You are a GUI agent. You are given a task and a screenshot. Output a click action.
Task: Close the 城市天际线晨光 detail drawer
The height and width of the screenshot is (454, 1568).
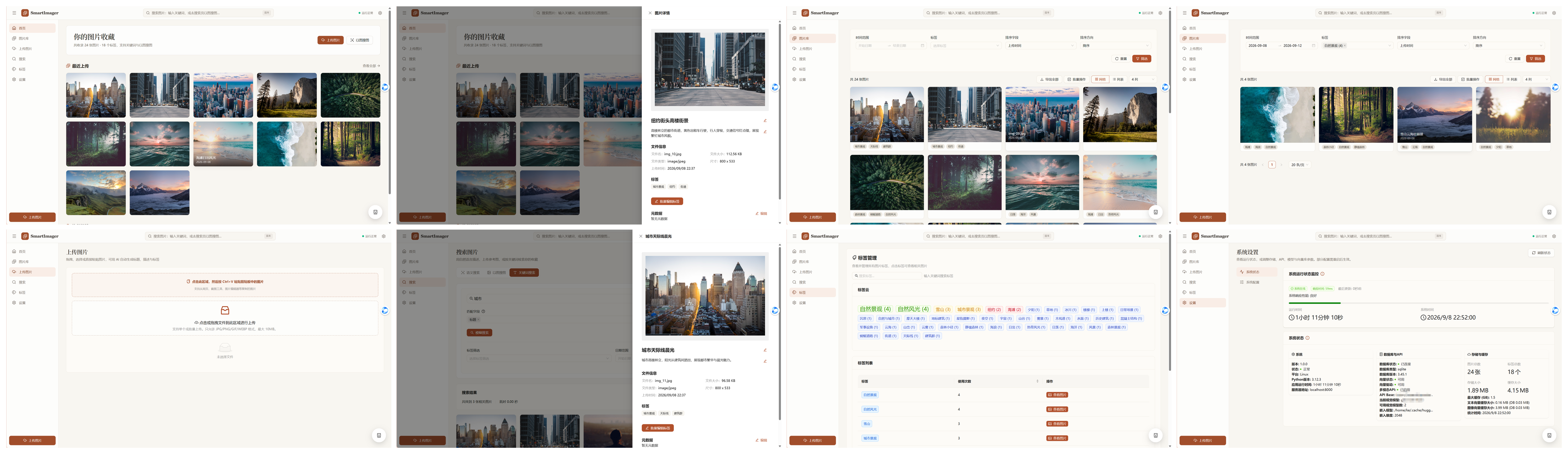click(x=640, y=236)
